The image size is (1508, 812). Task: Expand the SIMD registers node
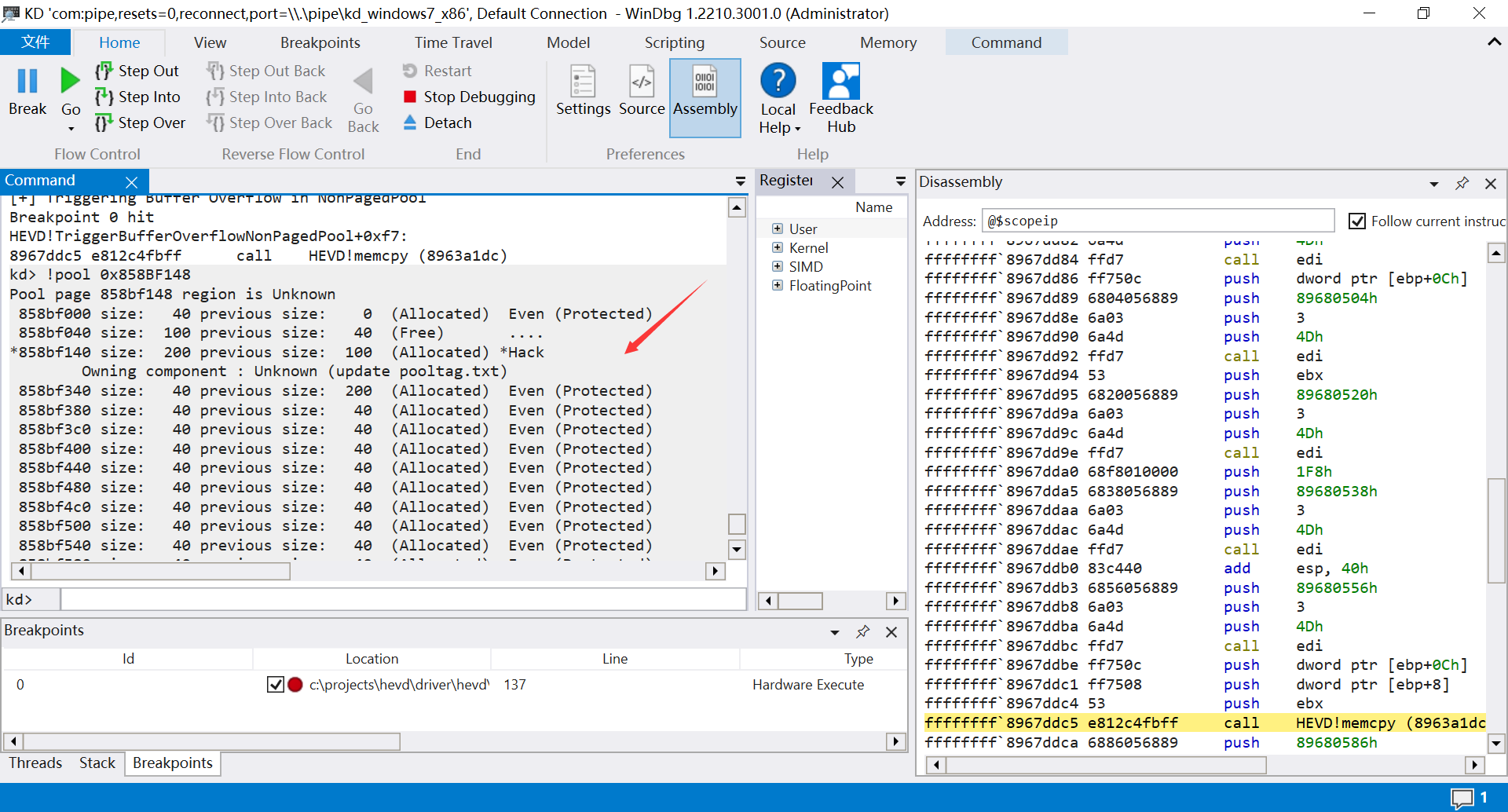click(x=778, y=266)
